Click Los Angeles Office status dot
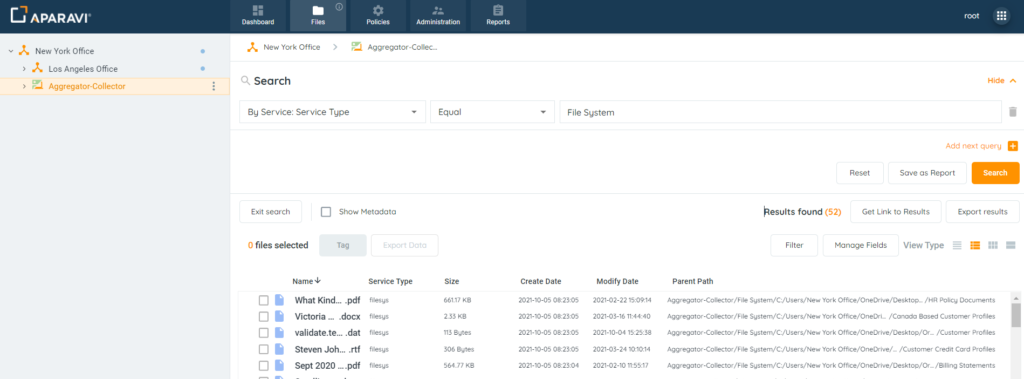Image resolution: width=1024 pixels, height=379 pixels. point(202,69)
